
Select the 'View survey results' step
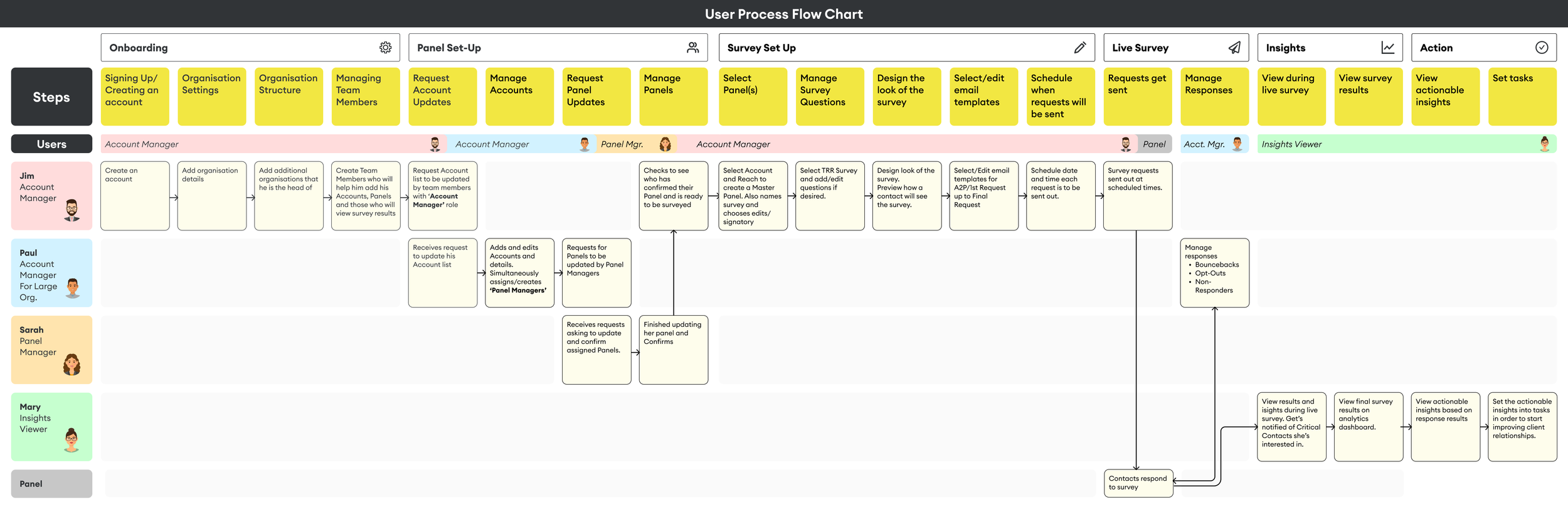pos(1369,97)
